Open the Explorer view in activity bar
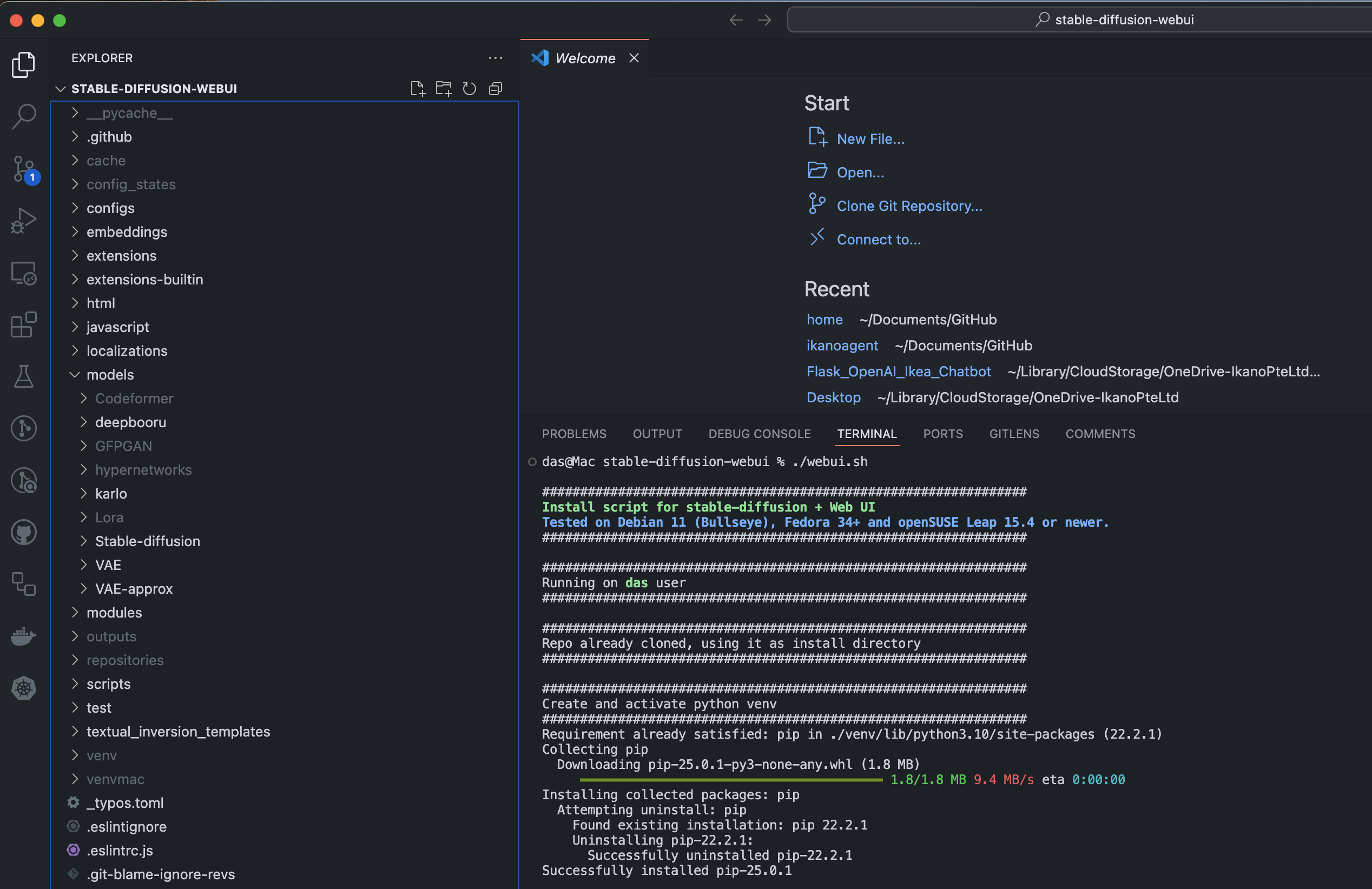Image resolution: width=1372 pixels, height=889 pixels. pos(24,64)
